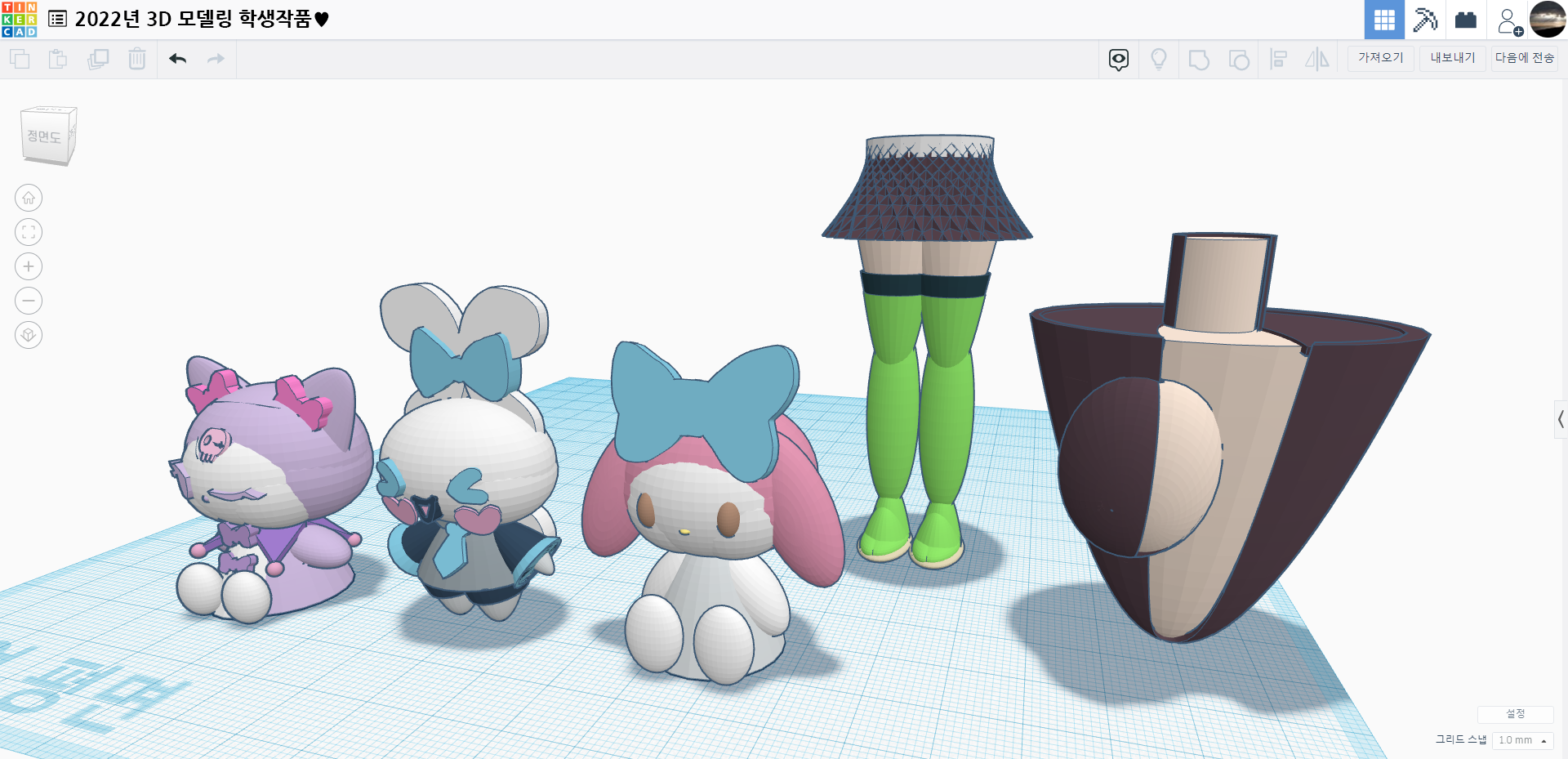Click the Copy tool
1568x759 pixels.
(20, 59)
